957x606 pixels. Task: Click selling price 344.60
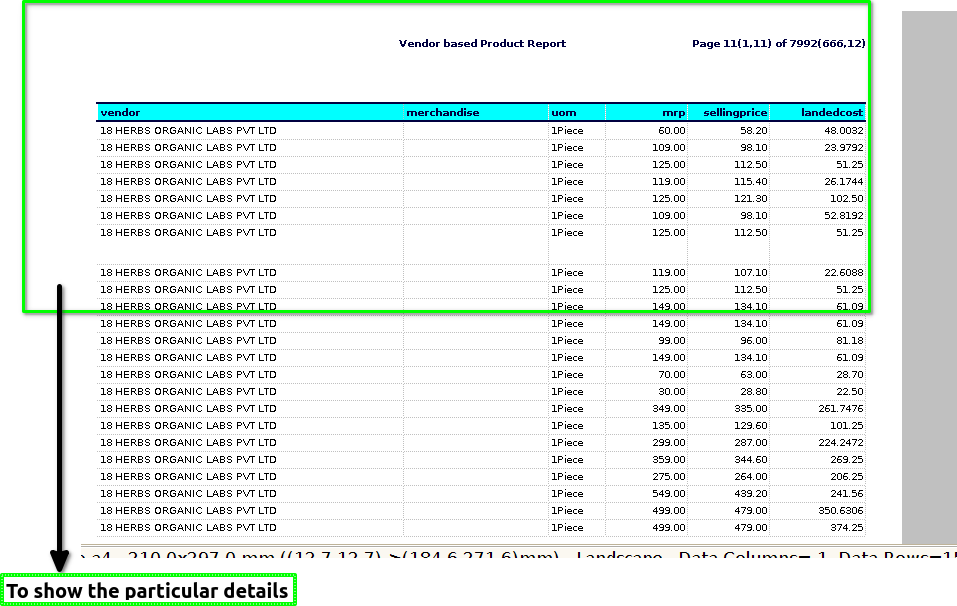(x=751, y=460)
